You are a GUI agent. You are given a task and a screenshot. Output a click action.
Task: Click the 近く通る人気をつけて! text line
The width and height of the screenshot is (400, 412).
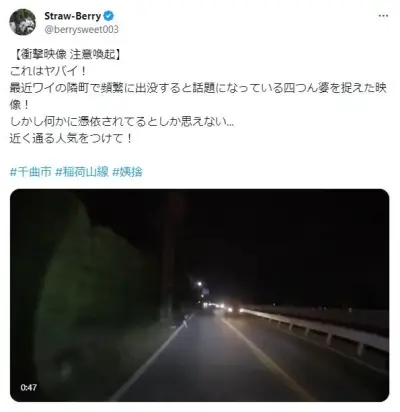point(71,139)
